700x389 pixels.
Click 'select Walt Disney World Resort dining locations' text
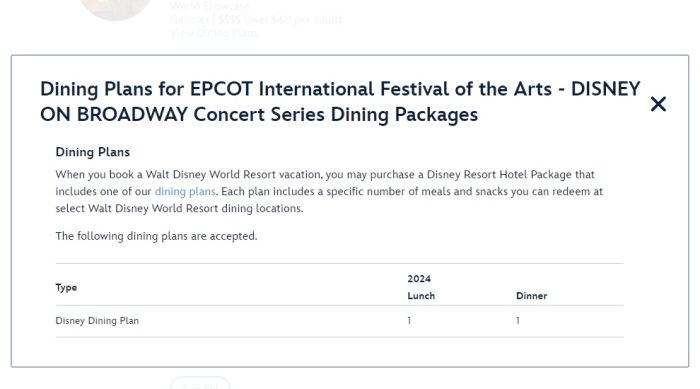pyautogui.click(x=179, y=209)
